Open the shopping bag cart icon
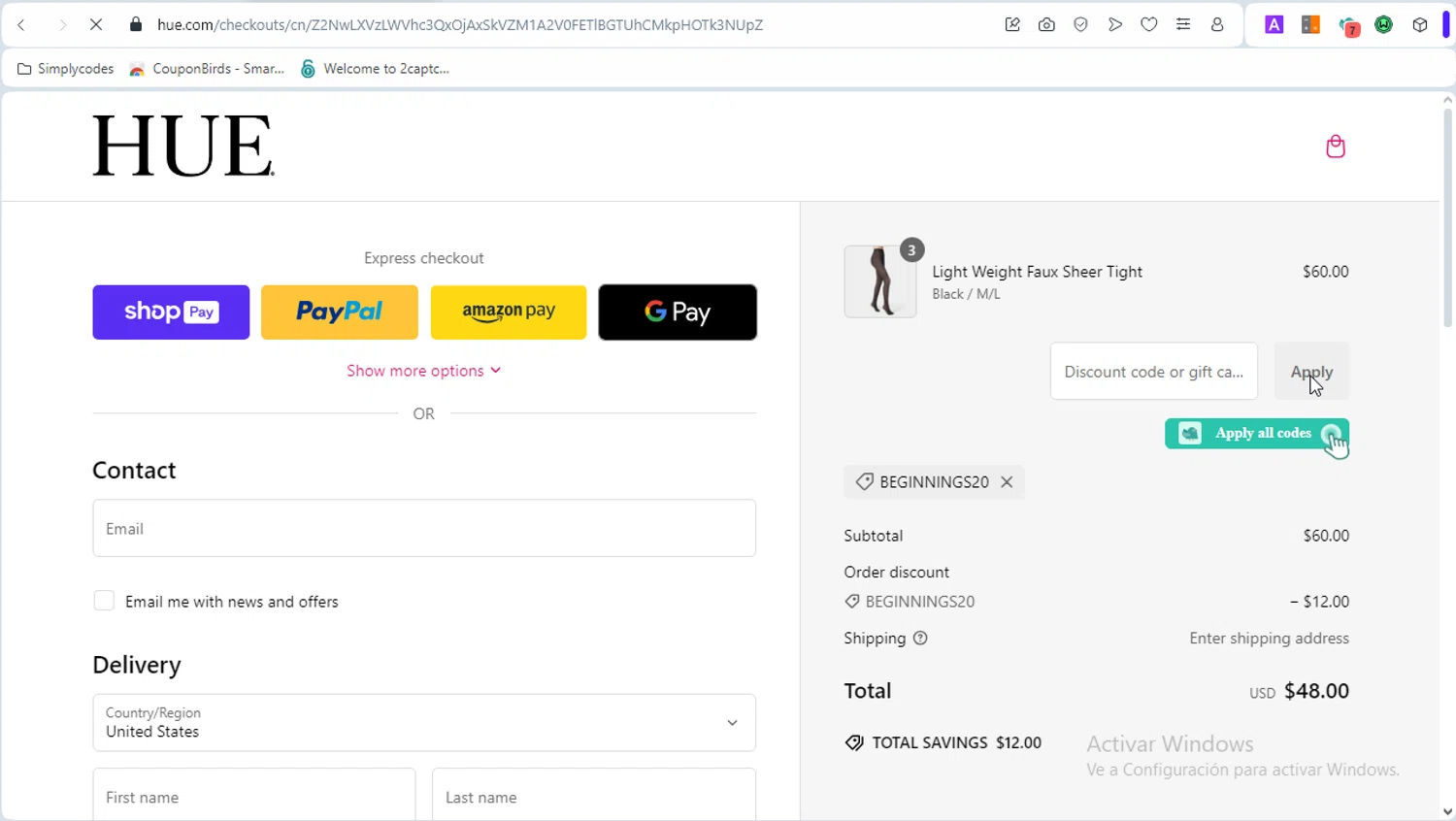This screenshot has height=821, width=1456. coord(1336,146)
